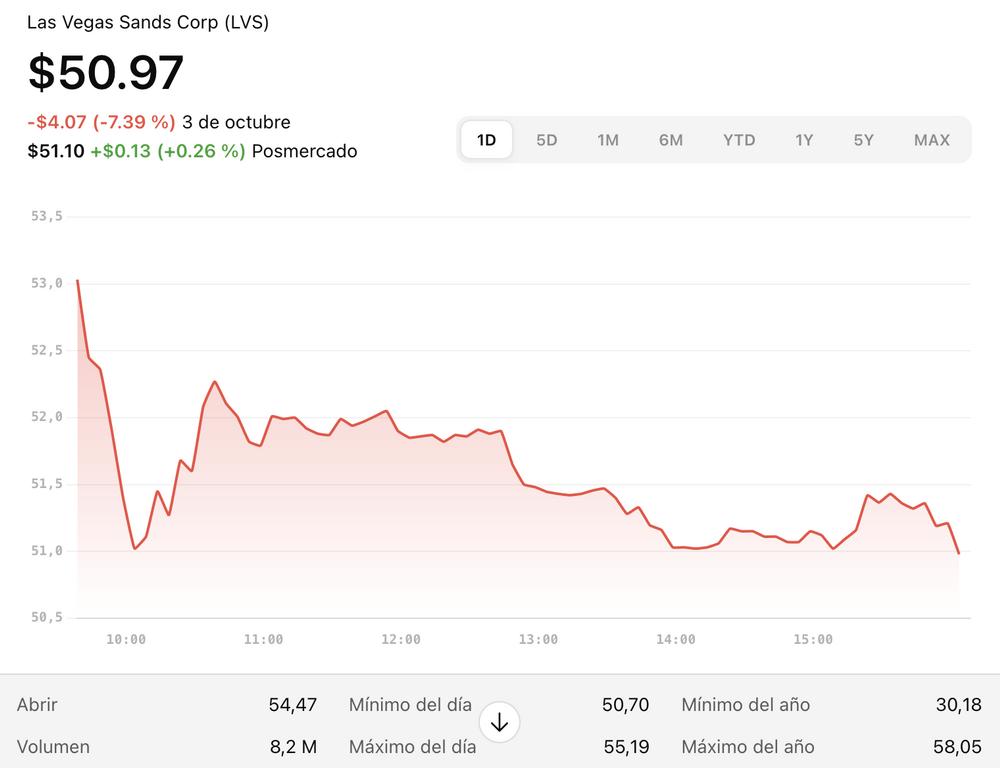Click the Posmercado after-hours price line
The width and height of the screenshot is (1000, 768).
click(192, 151)
